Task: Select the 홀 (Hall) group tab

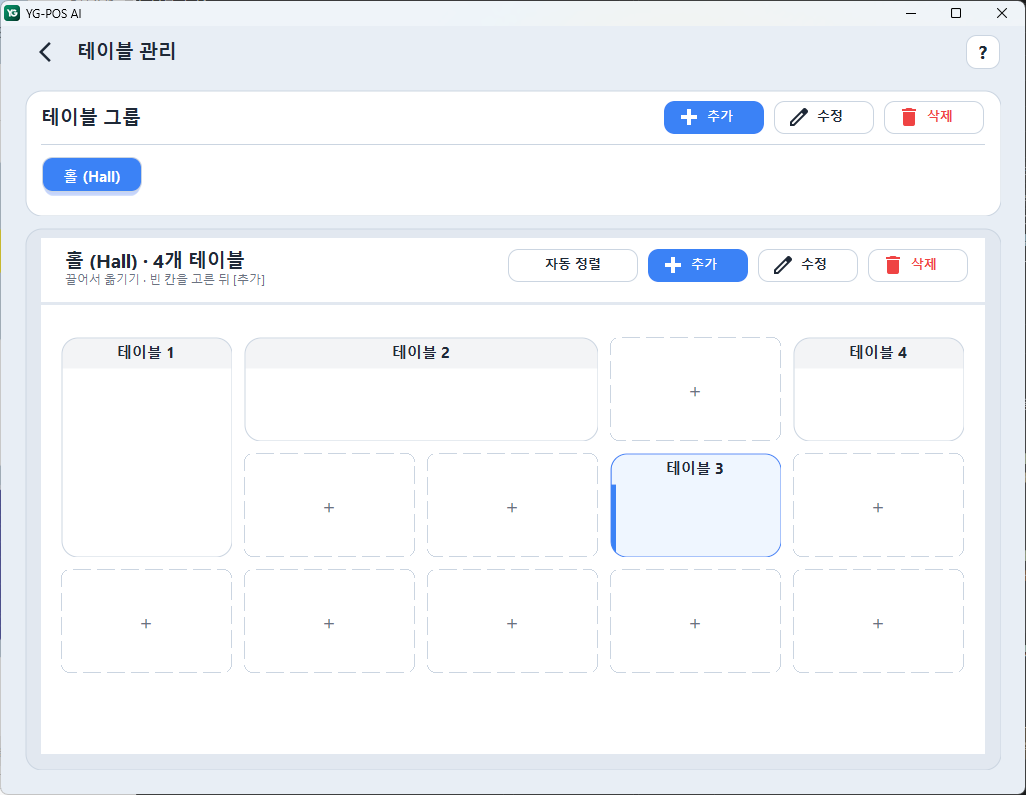Action: click(92, 176)
